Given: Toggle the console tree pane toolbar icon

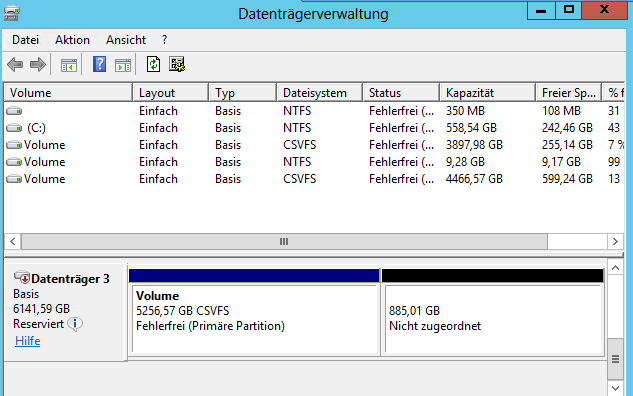Looking at the screenshot, I should coord(69,65).
